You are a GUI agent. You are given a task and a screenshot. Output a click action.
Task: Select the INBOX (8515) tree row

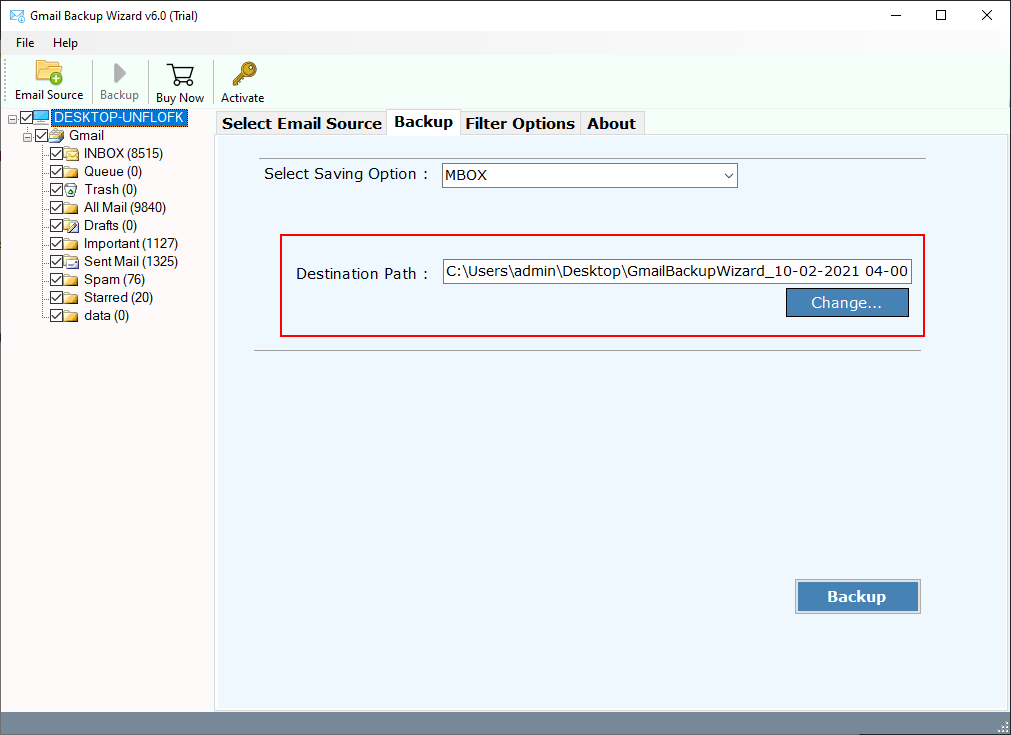pos(123,153)
